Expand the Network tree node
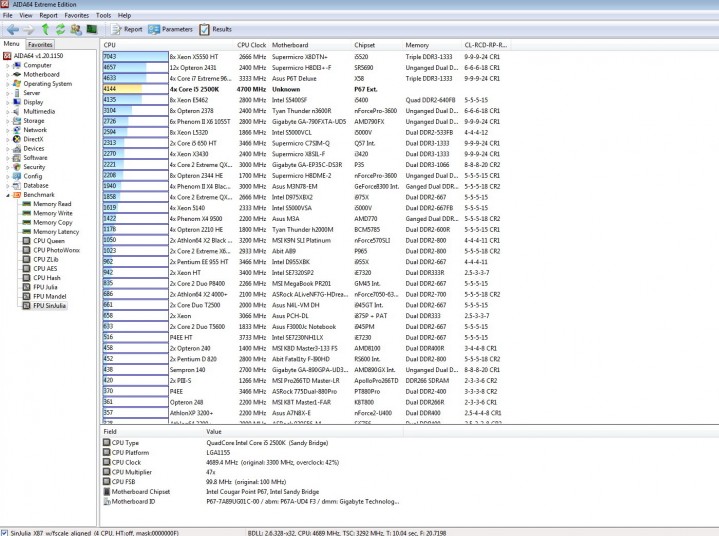Screen dimensions: 719x536 [x=7, y=130]
